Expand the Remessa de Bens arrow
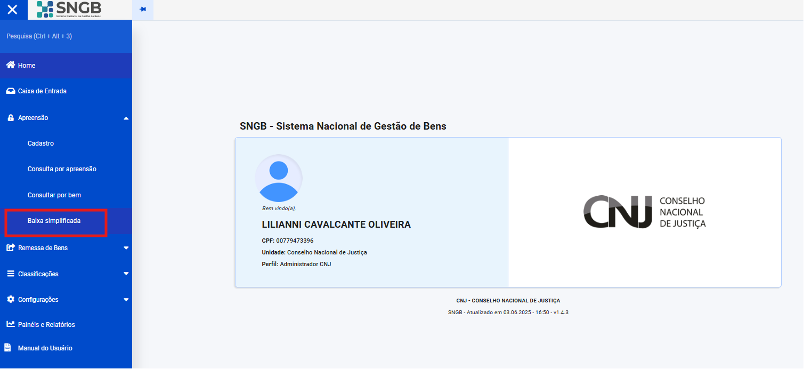 pyautogui.click(x=126, y=247)
